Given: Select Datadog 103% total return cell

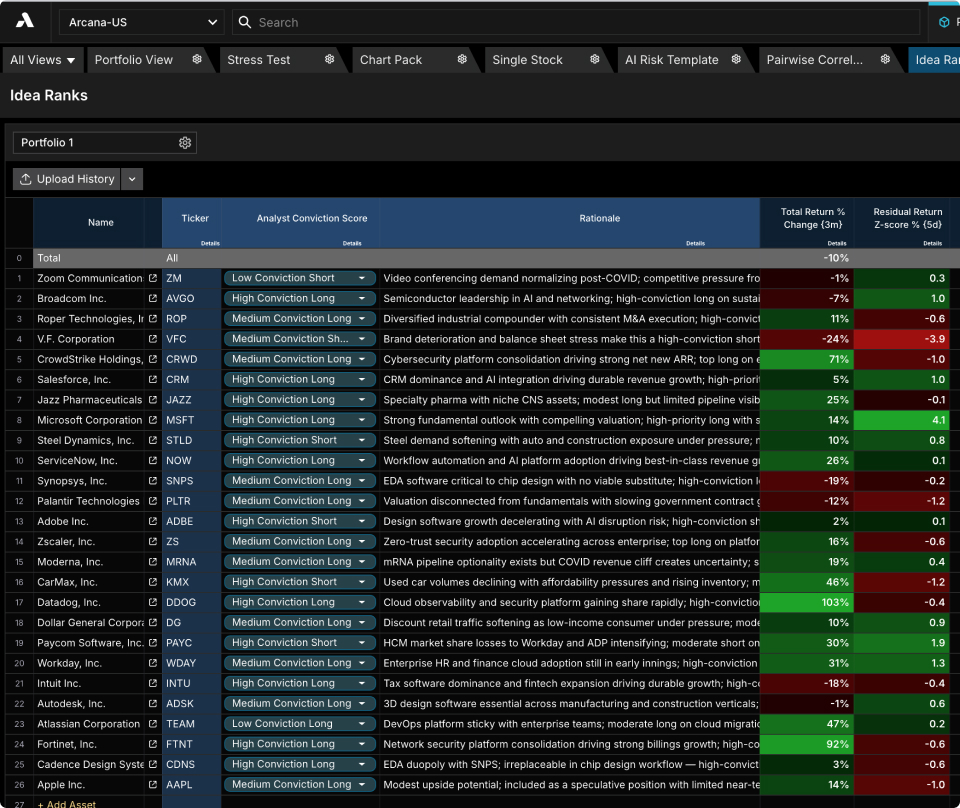Looking at the screenshot, I should pos(807,602).
